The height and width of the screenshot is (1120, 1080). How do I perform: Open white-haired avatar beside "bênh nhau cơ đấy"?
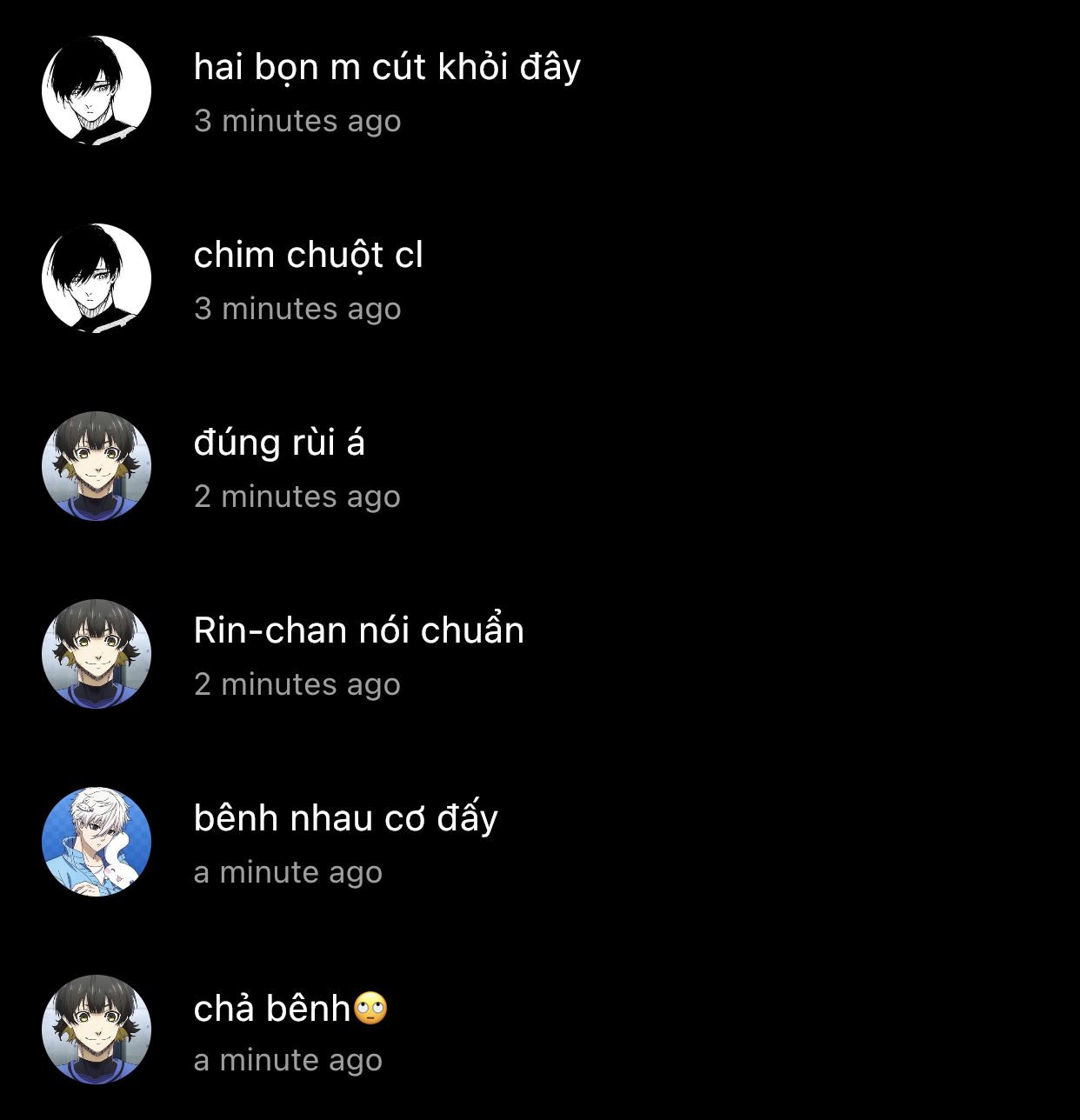coord(97,842)
